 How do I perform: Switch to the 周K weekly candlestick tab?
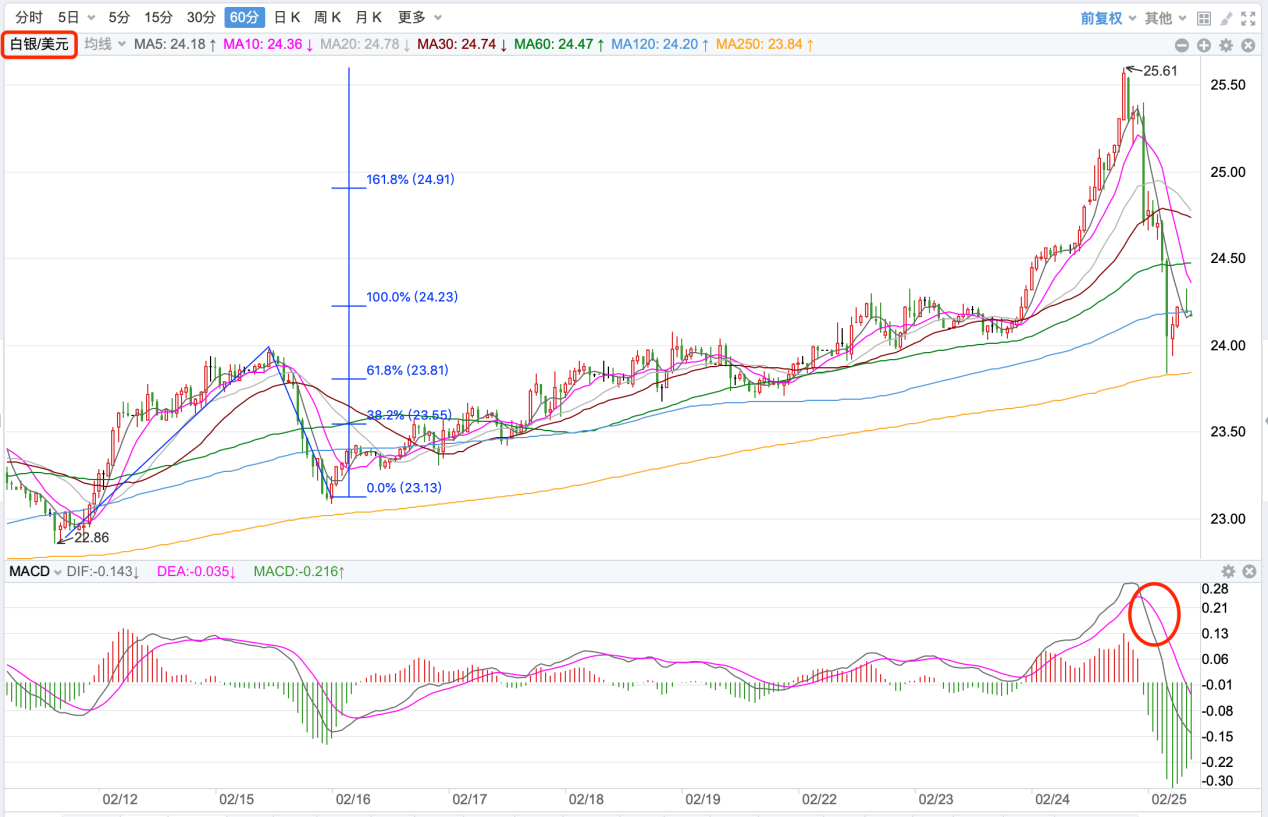pos(327,17)
